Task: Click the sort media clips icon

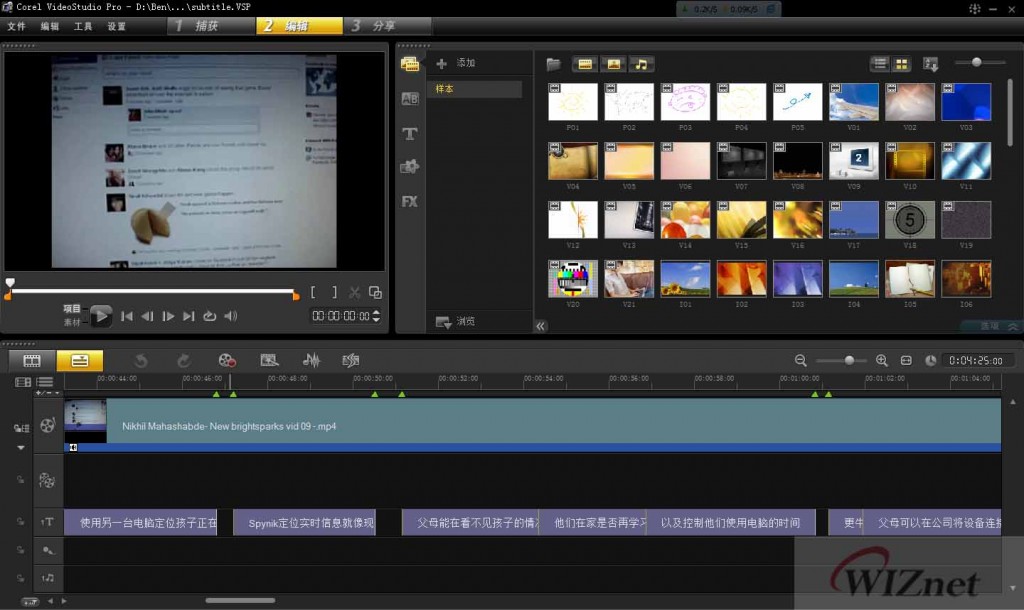Action: pyautogui.click(x=931, y=64)
